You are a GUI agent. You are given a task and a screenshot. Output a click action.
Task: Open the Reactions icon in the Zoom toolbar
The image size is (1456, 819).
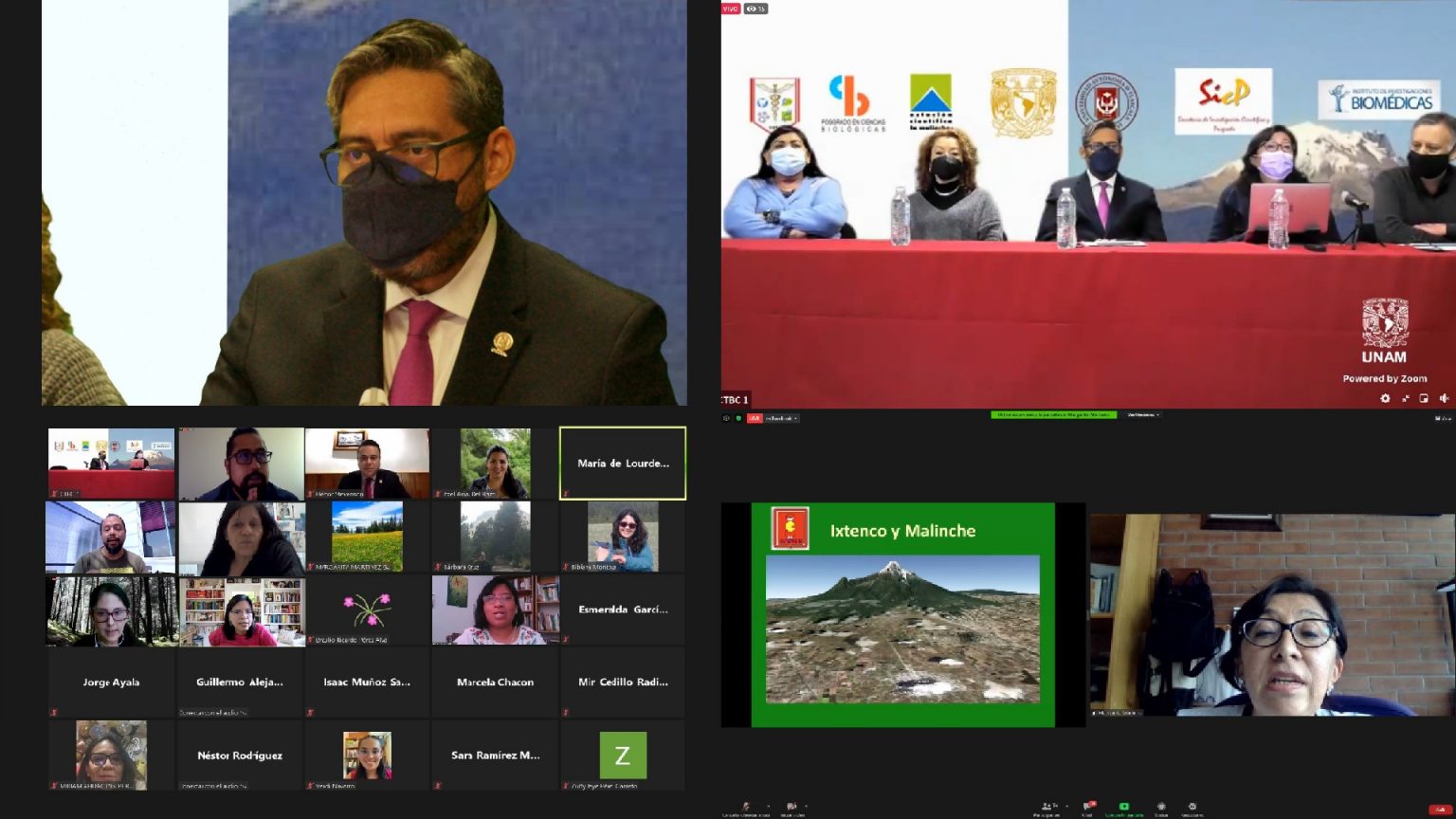pos(1192,805)
